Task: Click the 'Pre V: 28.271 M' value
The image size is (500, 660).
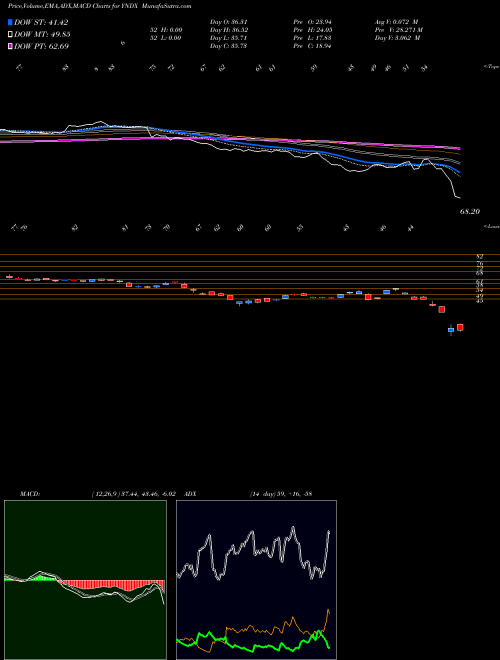Action: [399, 30]
